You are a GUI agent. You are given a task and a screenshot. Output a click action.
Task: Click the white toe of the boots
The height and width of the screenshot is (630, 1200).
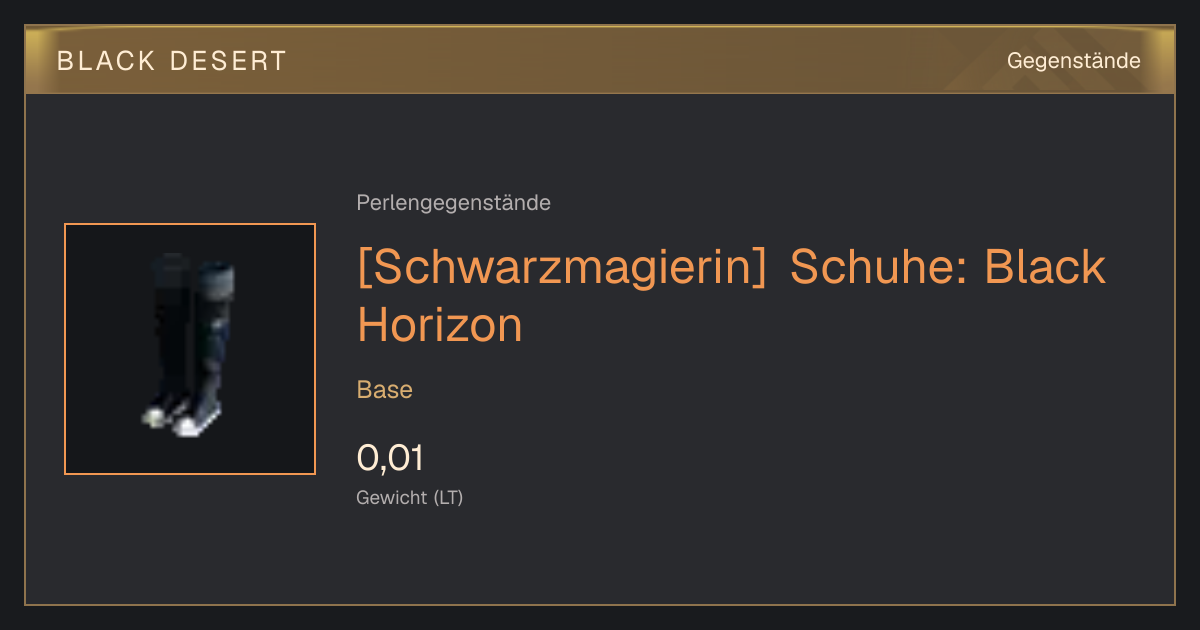190,425
